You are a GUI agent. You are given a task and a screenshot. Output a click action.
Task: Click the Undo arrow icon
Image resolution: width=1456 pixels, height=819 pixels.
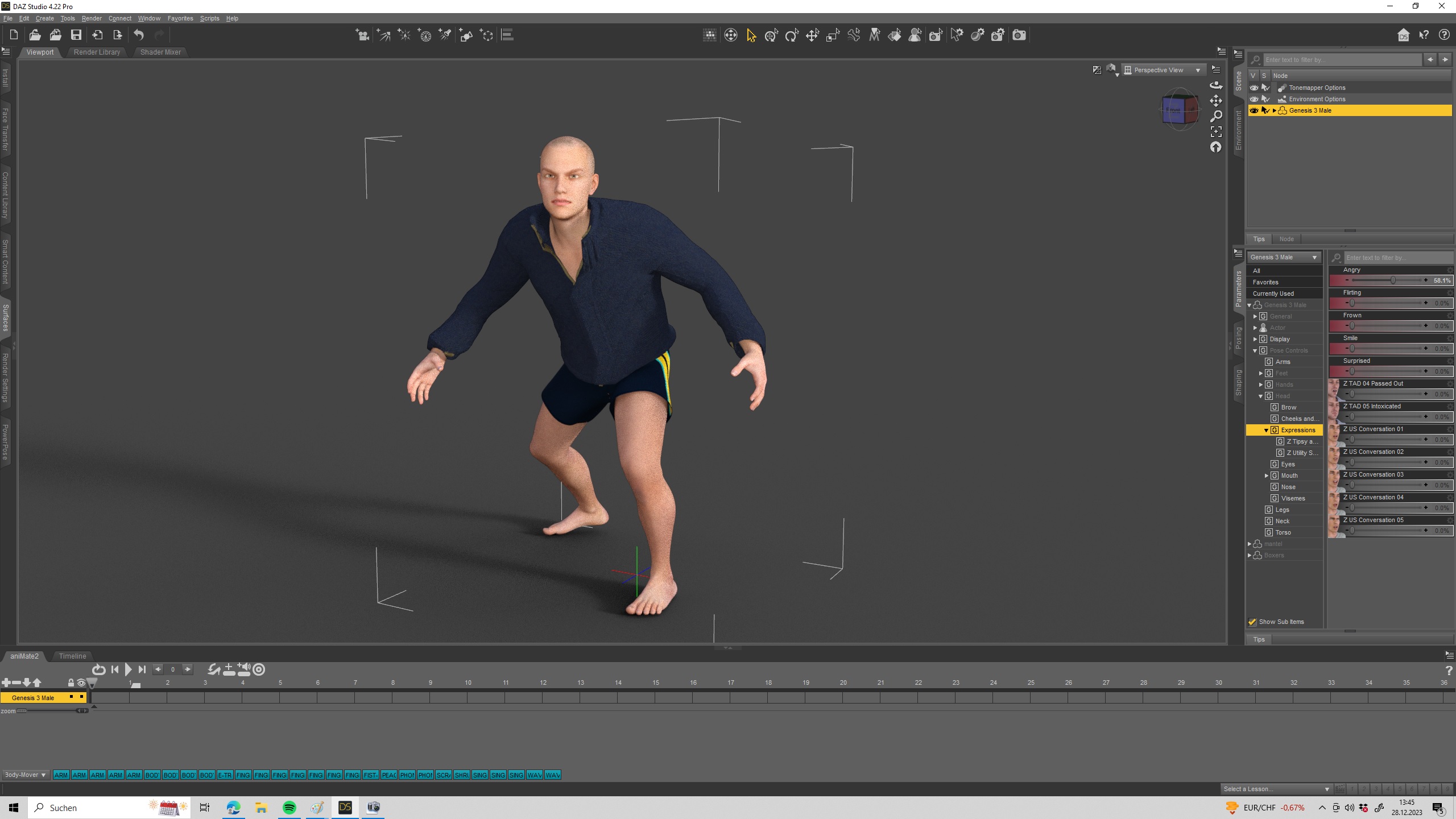pyautogui.click(x=139, y=35)
